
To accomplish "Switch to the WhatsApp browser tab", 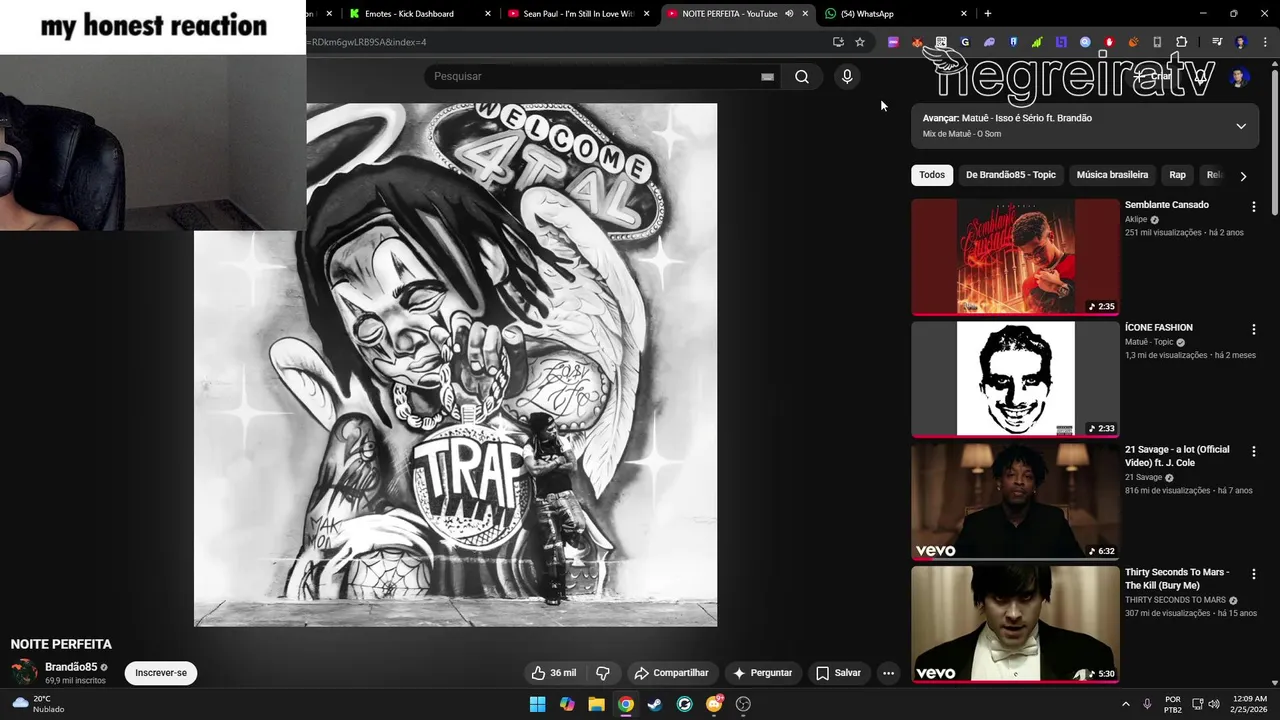I will pos(895,14).
